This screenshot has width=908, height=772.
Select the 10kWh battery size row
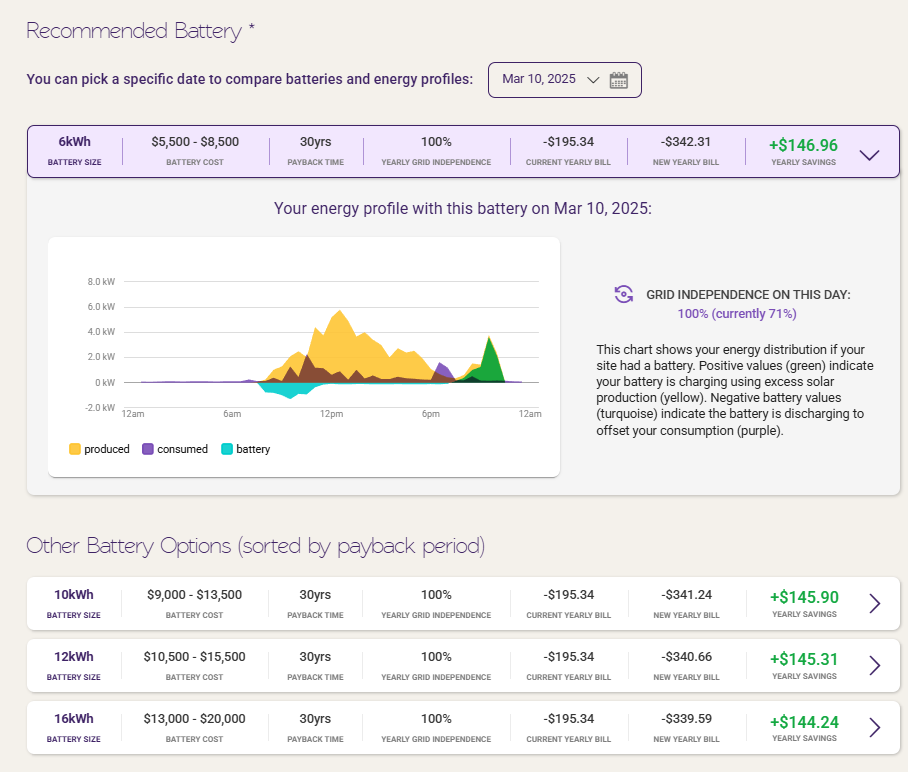463,603
